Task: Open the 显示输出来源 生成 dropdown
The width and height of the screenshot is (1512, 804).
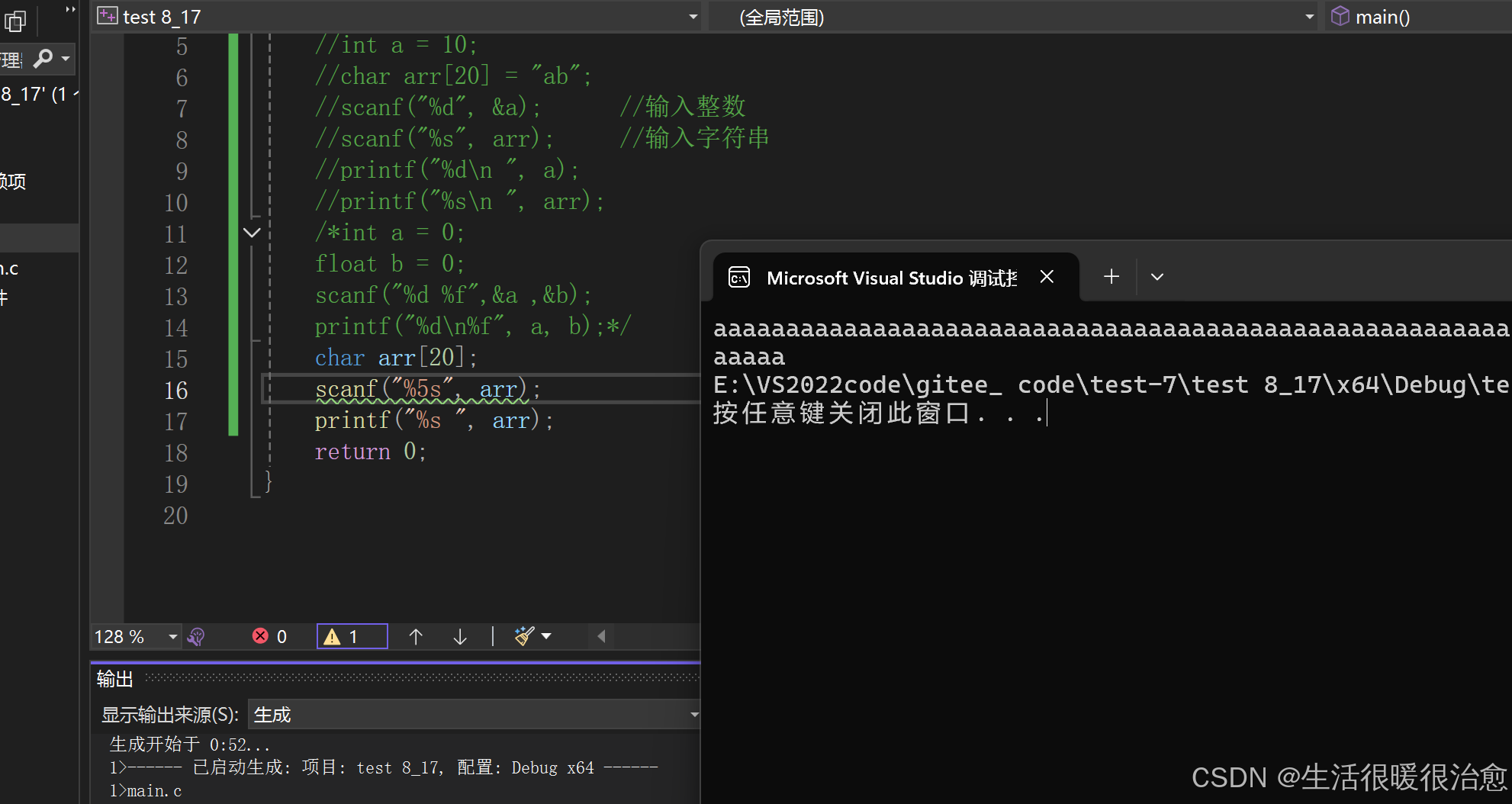Action: pyautogui.click(x=475, y=715)
